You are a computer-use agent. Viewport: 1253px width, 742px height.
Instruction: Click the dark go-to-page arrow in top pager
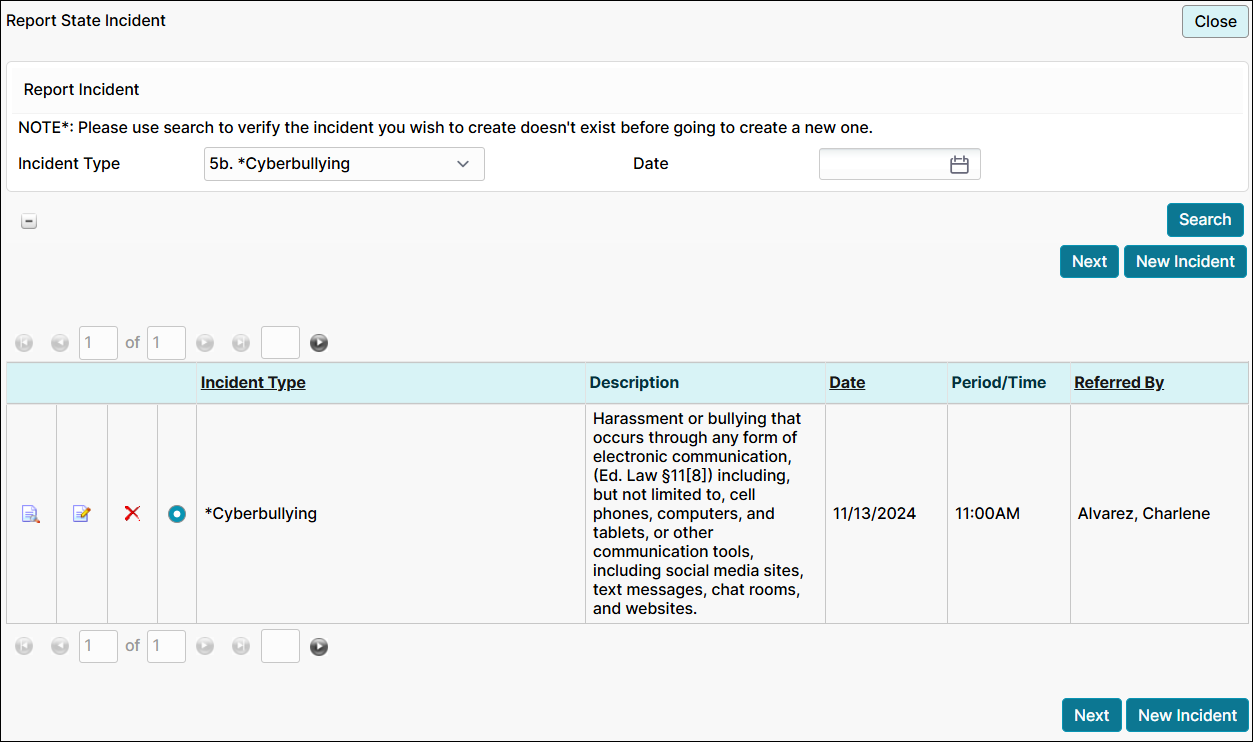click(319, 343)
